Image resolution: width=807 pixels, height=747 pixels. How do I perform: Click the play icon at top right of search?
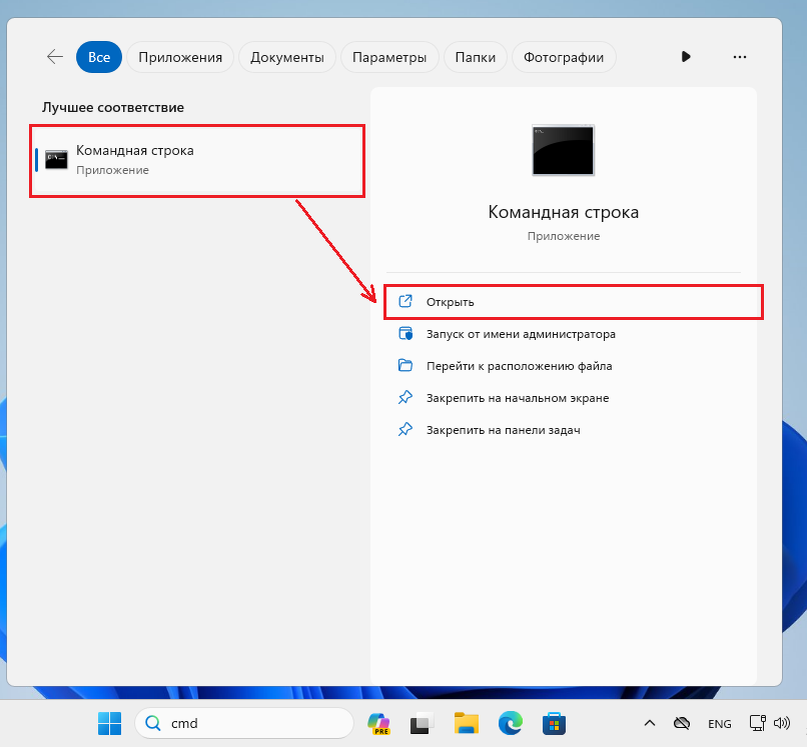pos(685,57)
